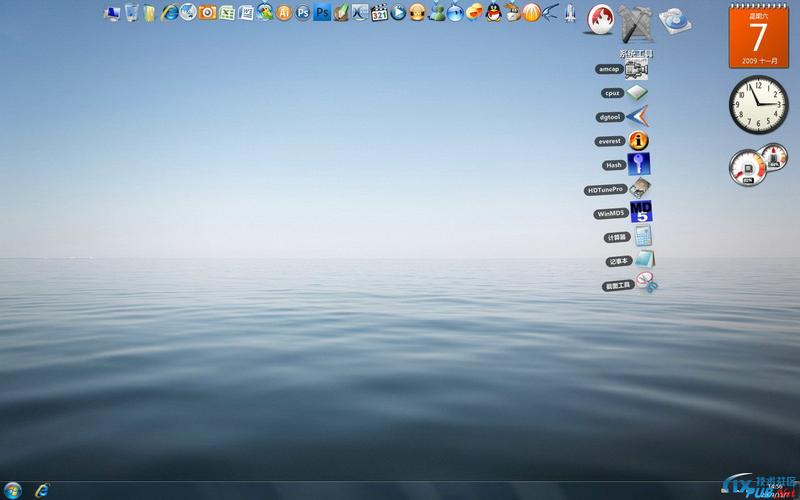Launch dgtool from the tools stack
Viewport: 800px width, 500px height.
(x=637, y=116)
